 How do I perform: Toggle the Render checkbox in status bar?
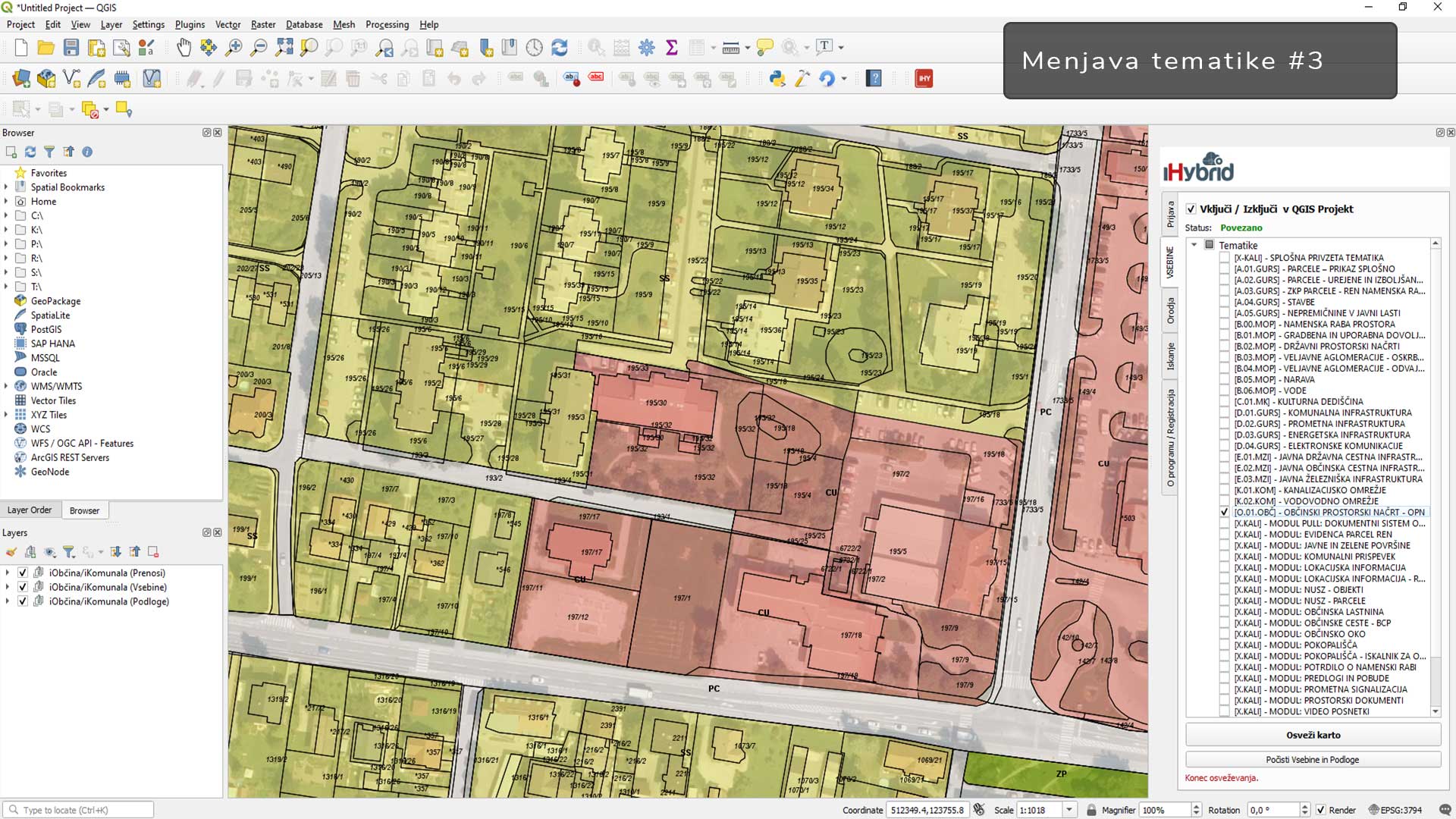[1320, 810]
